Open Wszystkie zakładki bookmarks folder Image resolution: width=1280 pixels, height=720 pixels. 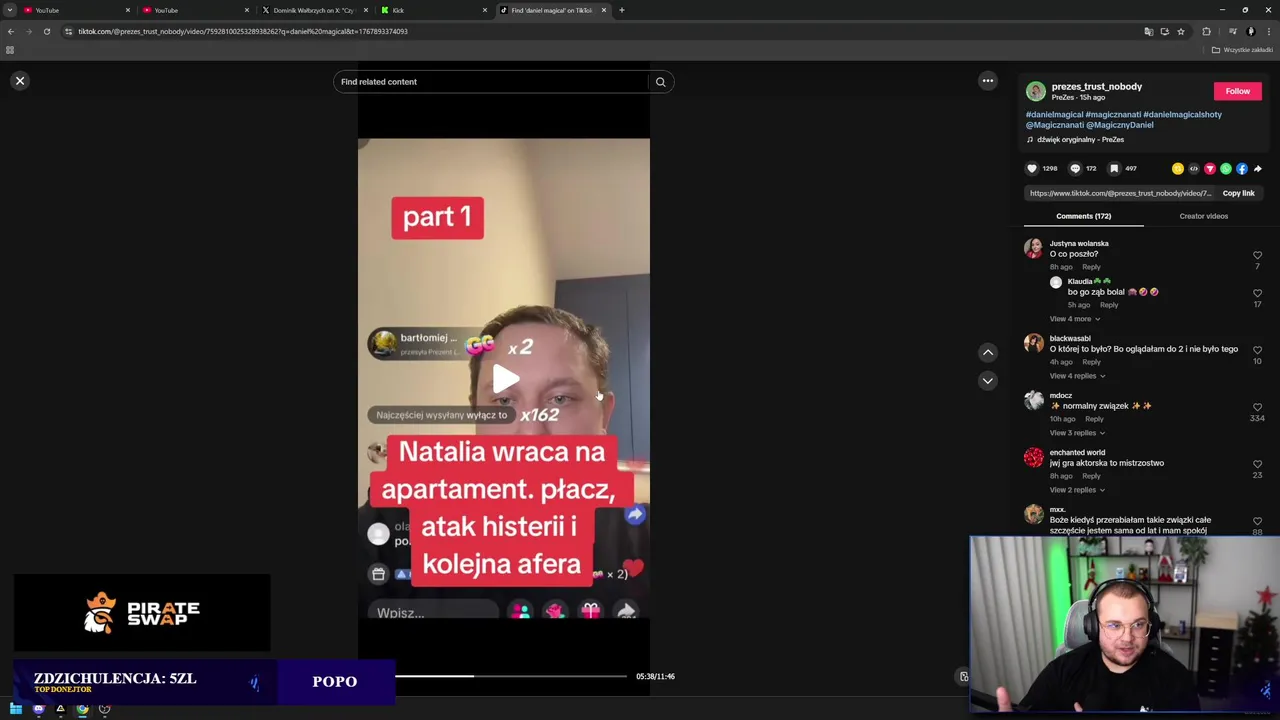pos(1242,50)
